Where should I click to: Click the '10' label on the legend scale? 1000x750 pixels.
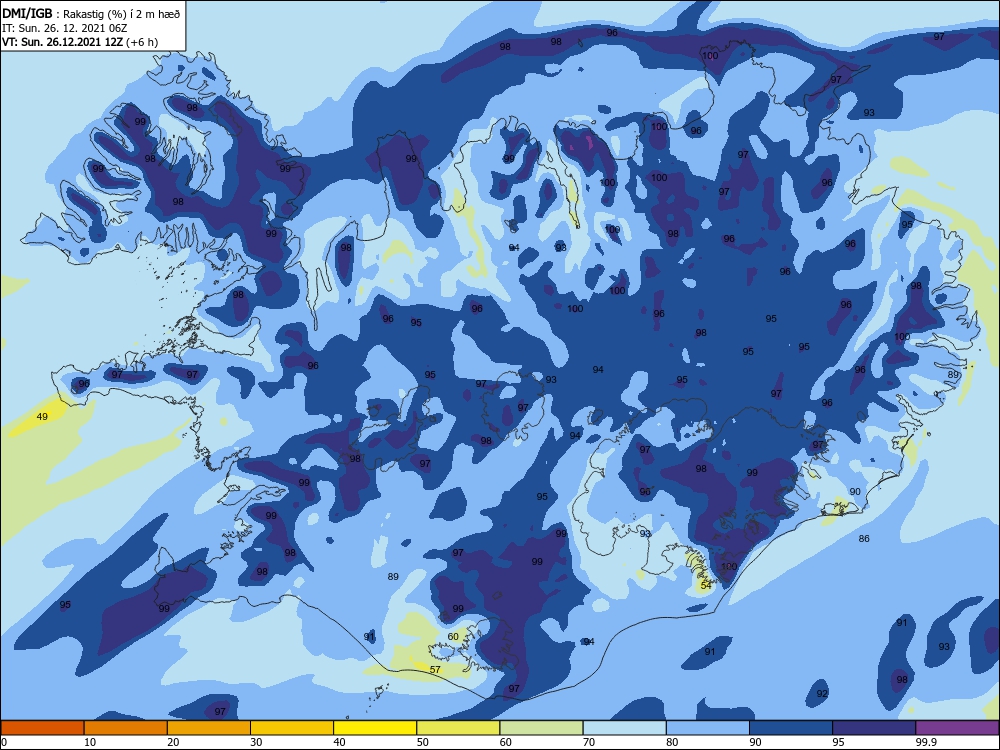pyautogui.click(x=90, y=742)
